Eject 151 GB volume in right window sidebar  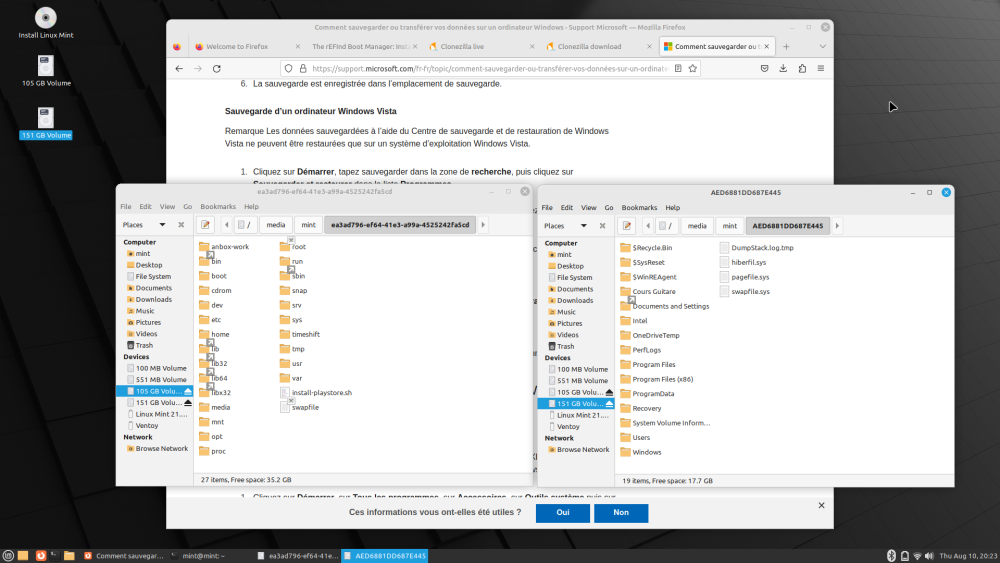pos(608,403)
